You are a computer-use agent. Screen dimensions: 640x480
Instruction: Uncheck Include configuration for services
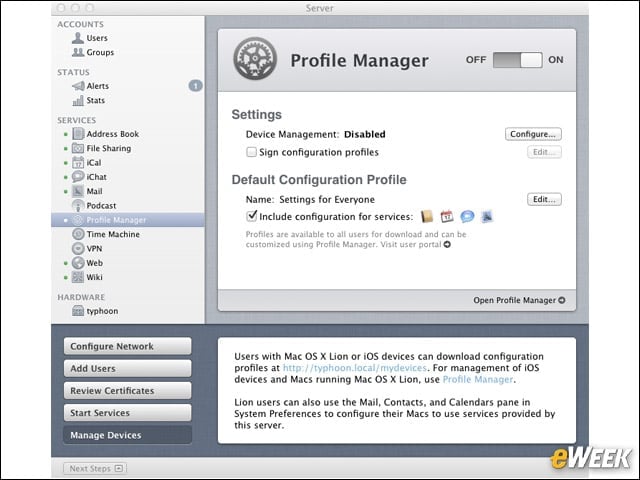click(252, 216)
